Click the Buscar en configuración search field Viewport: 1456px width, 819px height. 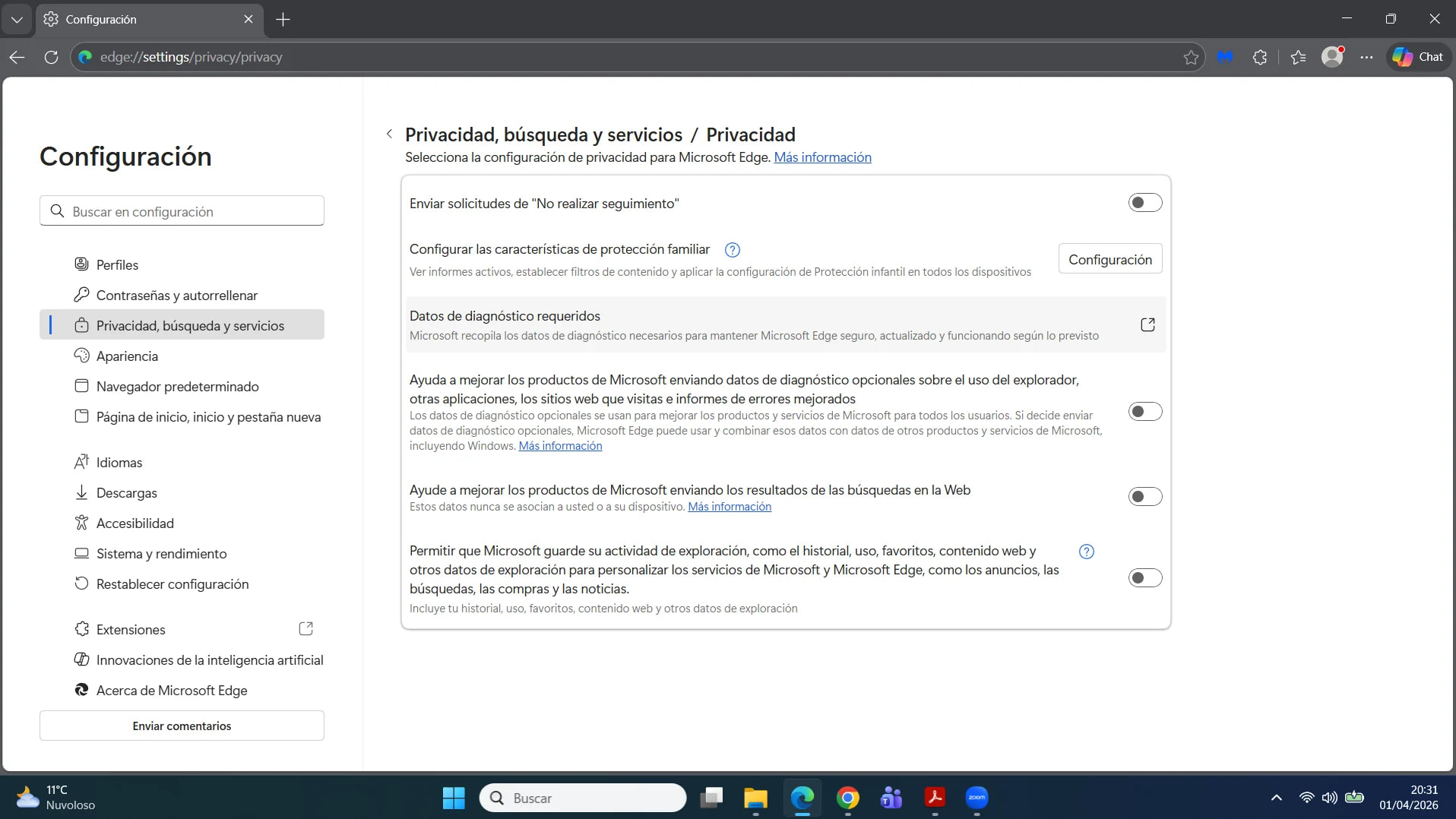pos(182,211)
